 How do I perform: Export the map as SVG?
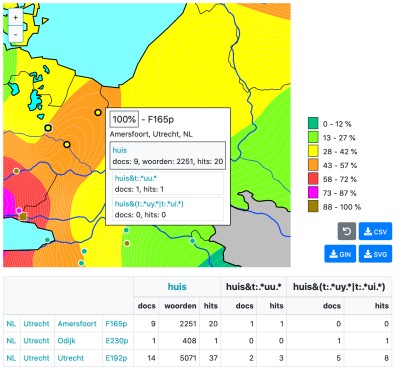click(375, 254)
